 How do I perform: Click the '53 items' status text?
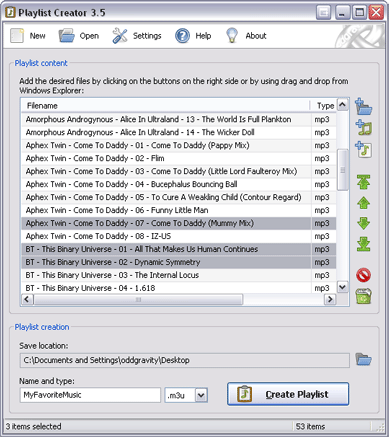(x=310, y=426)
